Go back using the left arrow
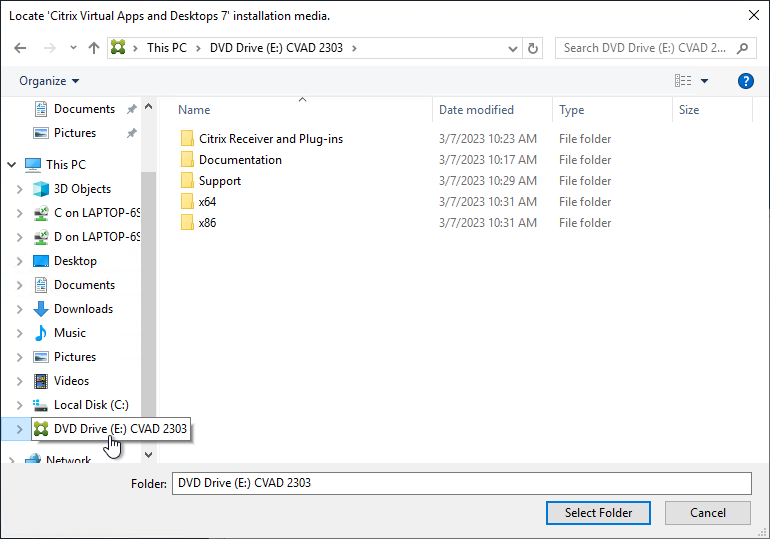 (20, 48)
